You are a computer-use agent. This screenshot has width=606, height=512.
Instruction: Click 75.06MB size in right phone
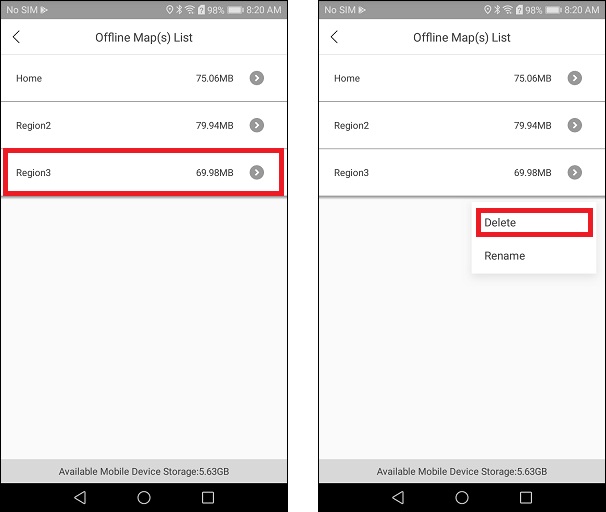[x=533, y=78]
